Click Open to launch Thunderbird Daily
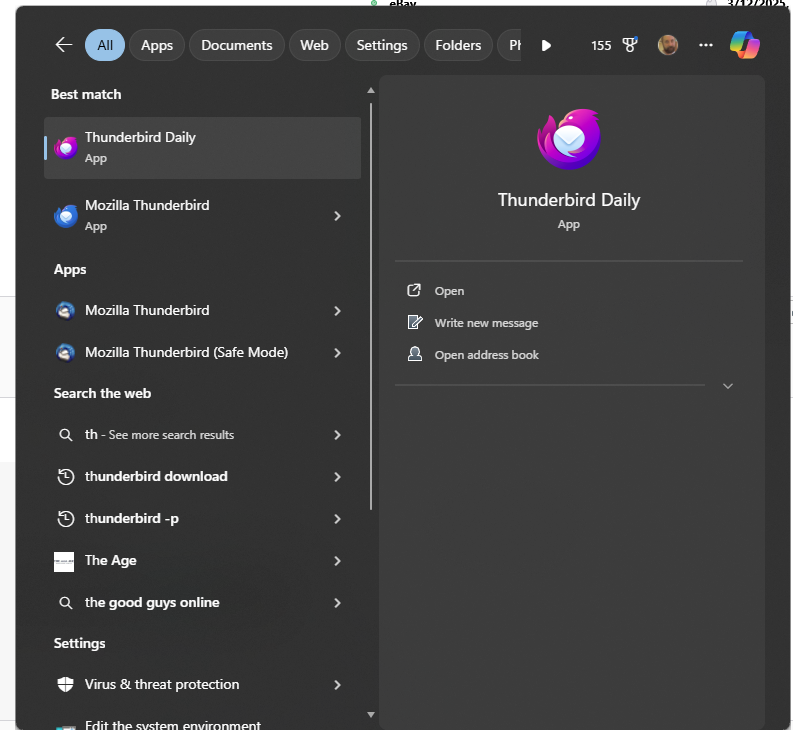 449,291
